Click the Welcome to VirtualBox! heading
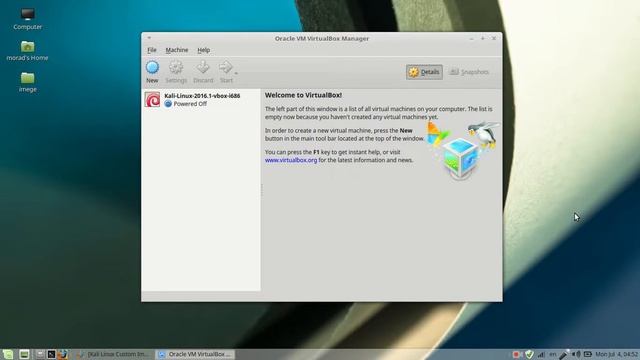This screenshot has height=360, width=640. (x=303, y=95)
